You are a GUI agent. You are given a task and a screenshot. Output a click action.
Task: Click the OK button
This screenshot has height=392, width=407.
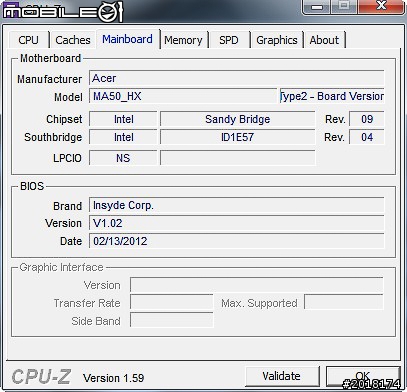363,376
